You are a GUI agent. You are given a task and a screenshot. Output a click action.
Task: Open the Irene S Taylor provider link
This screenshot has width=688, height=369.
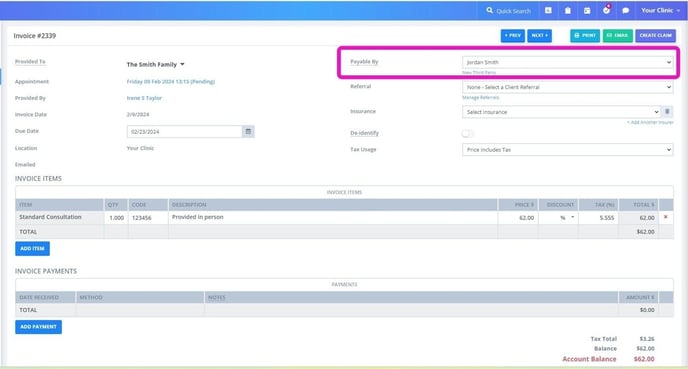(144, 98)
